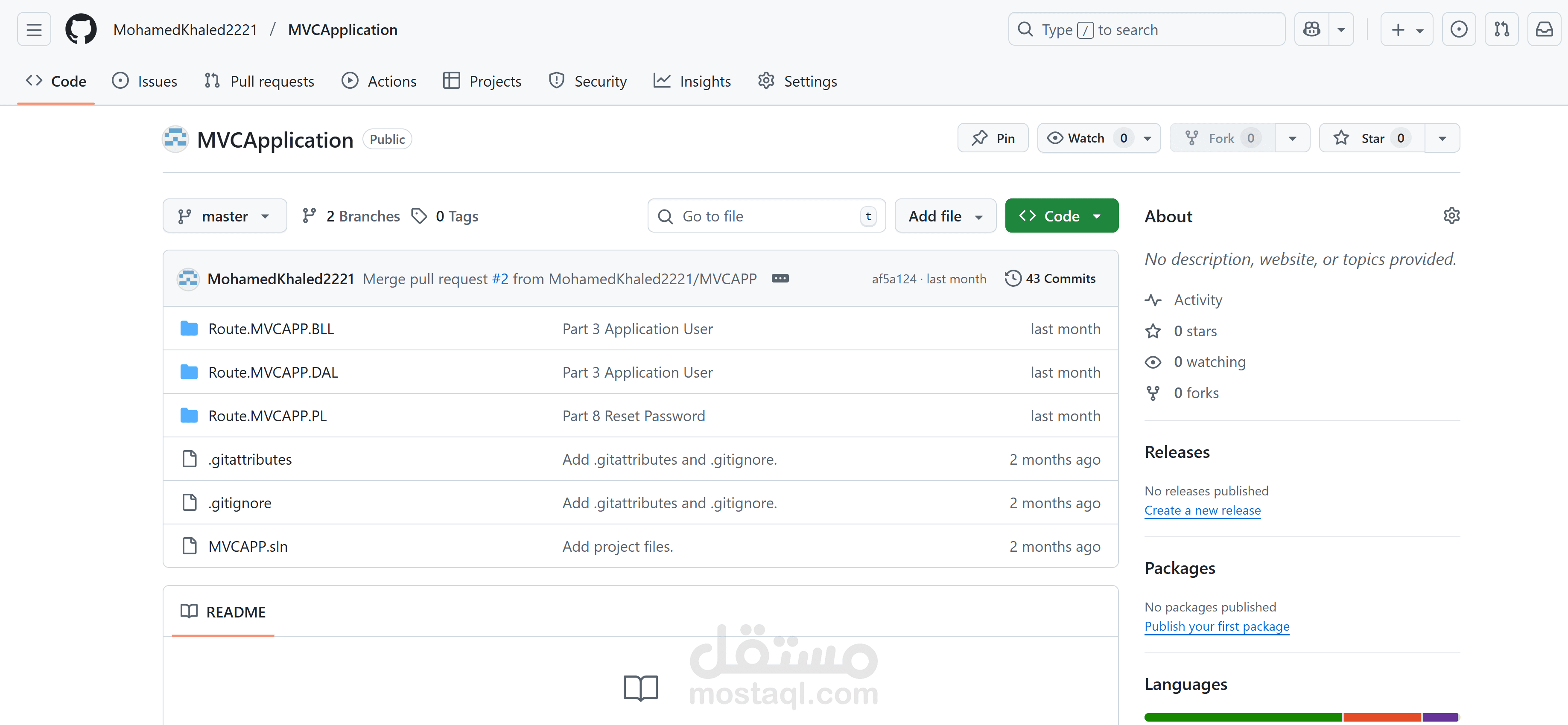Pin the MVCApplication repository
This screenshot has height=725, width=1568.
click(x=993, y=138)
